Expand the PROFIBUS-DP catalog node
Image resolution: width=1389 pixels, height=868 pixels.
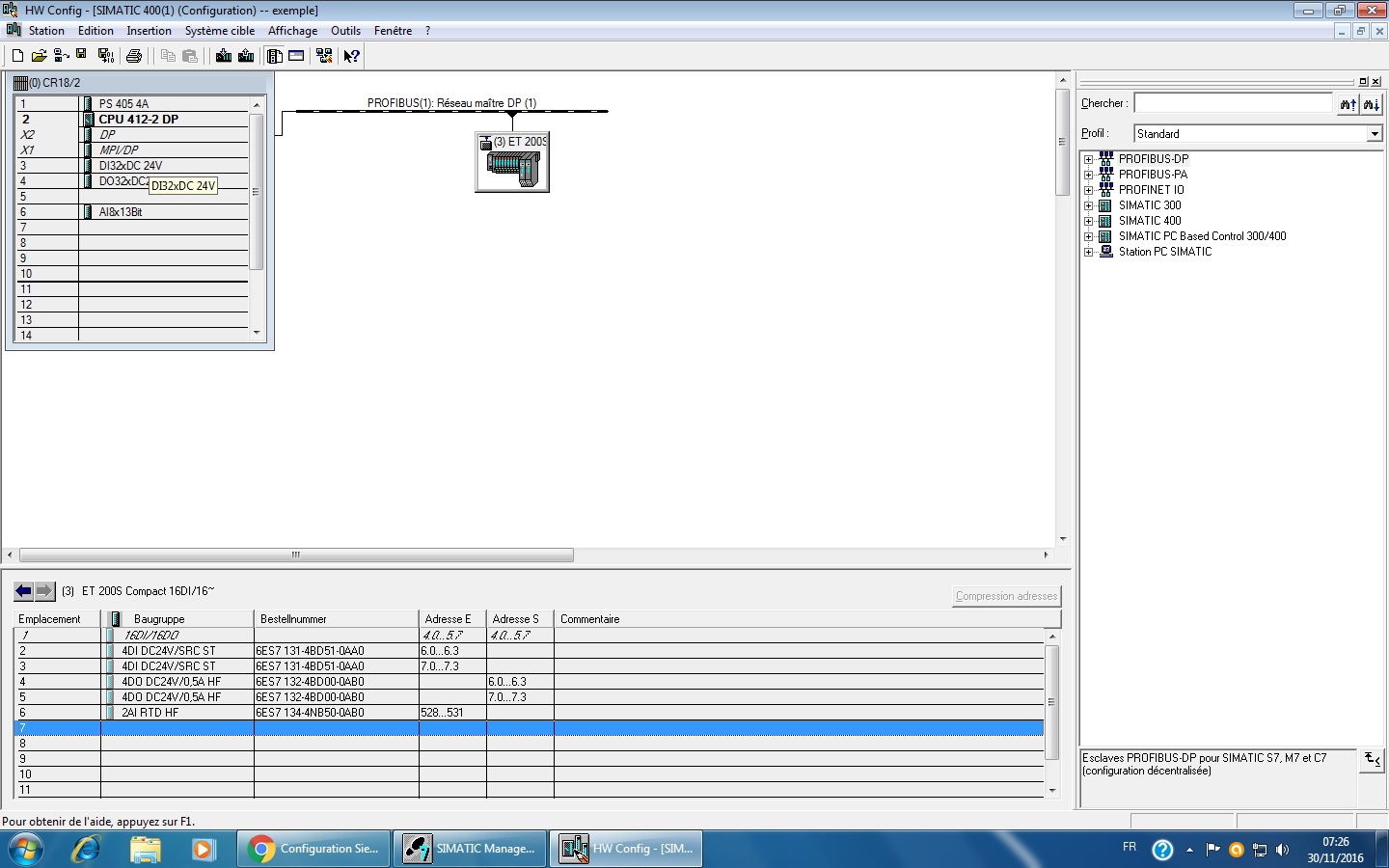click(1088, 159)
